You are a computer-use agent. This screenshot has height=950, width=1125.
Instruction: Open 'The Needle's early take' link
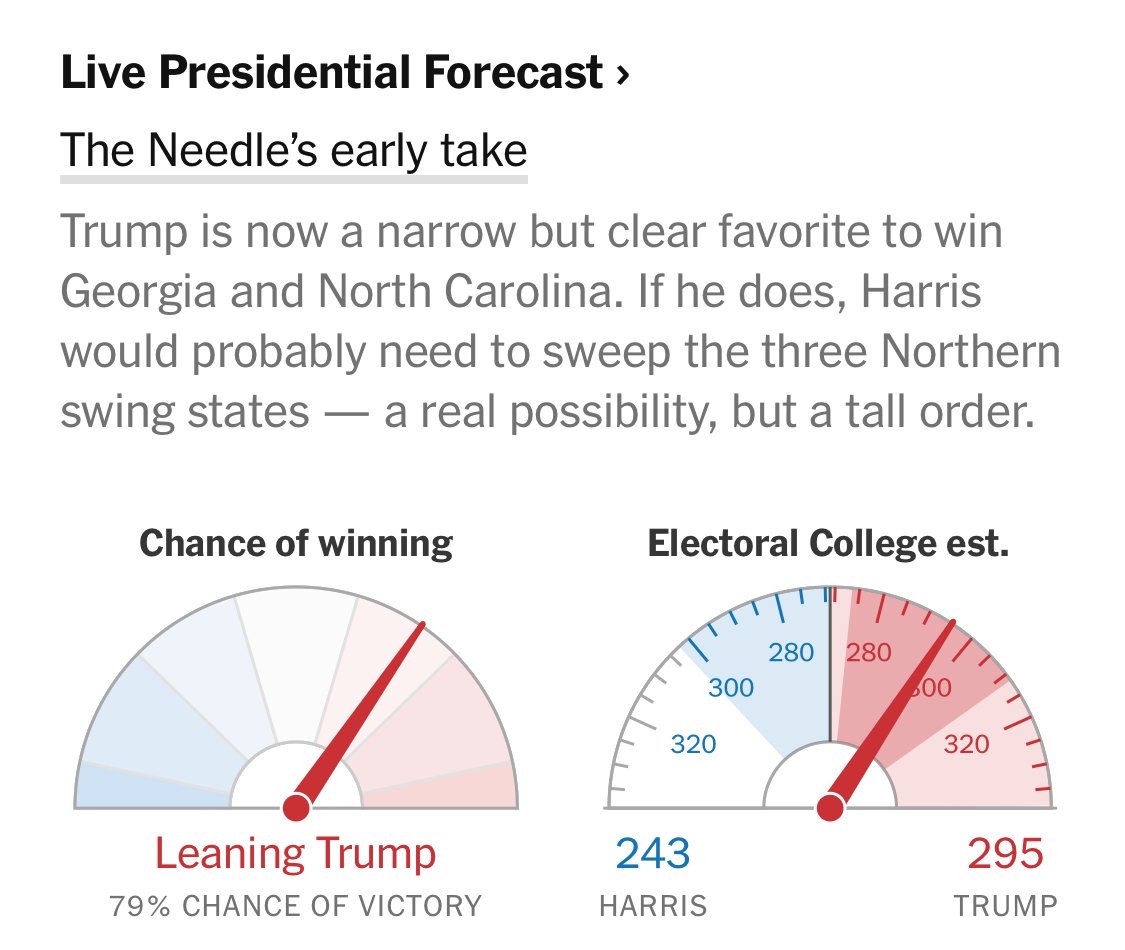(x=293, y=151)
